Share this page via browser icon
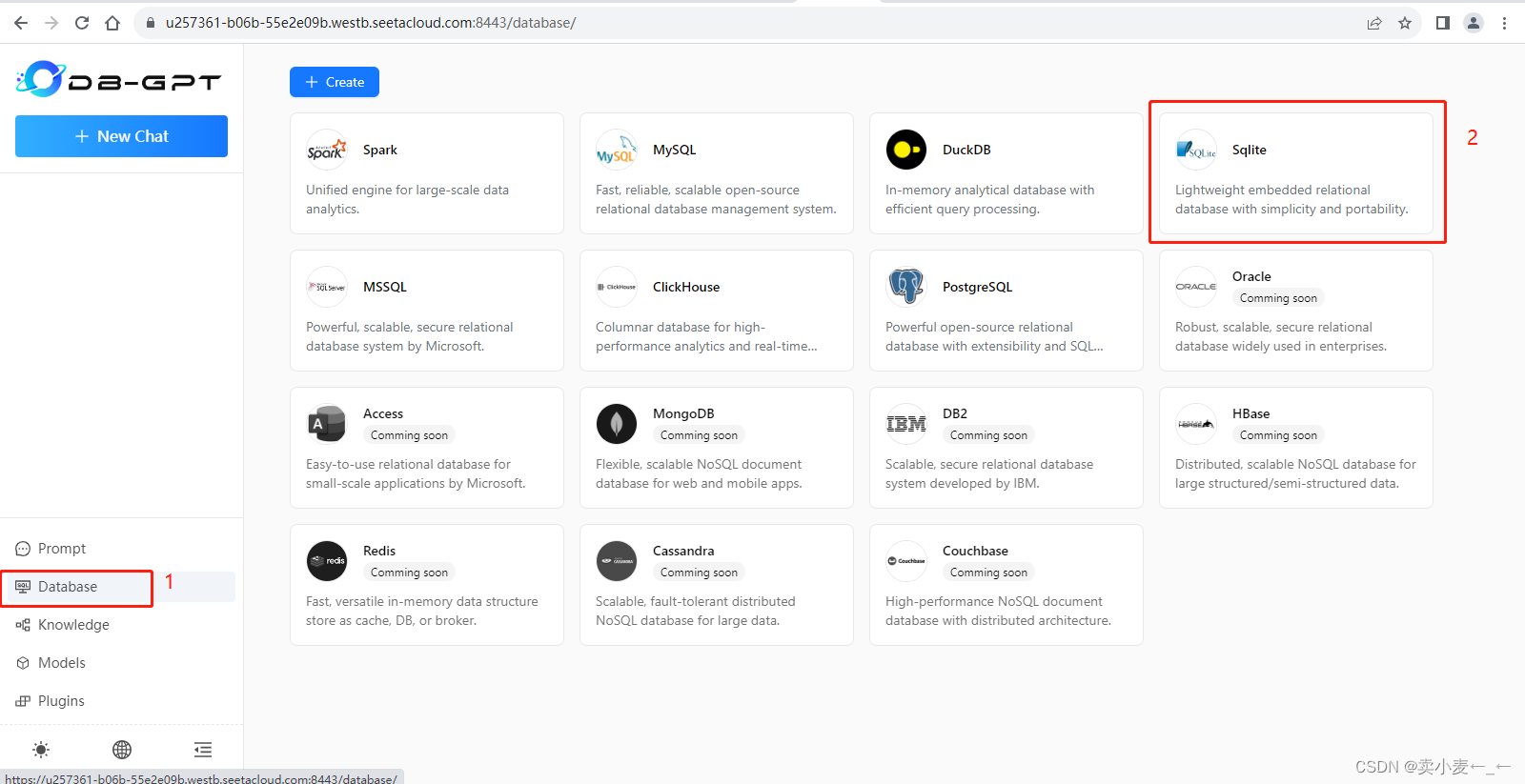This screenshot has height=784, width=1525. click(x=1374, y=23)
